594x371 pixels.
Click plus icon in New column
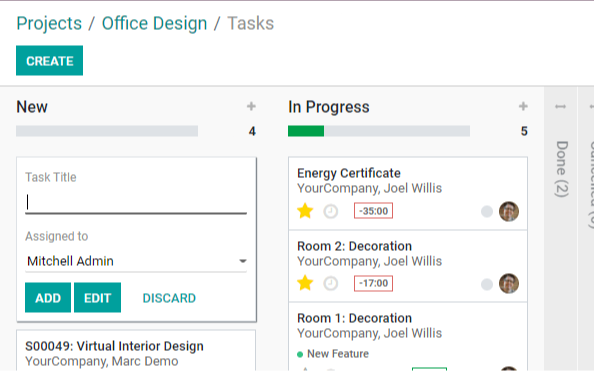pos(251,106)
